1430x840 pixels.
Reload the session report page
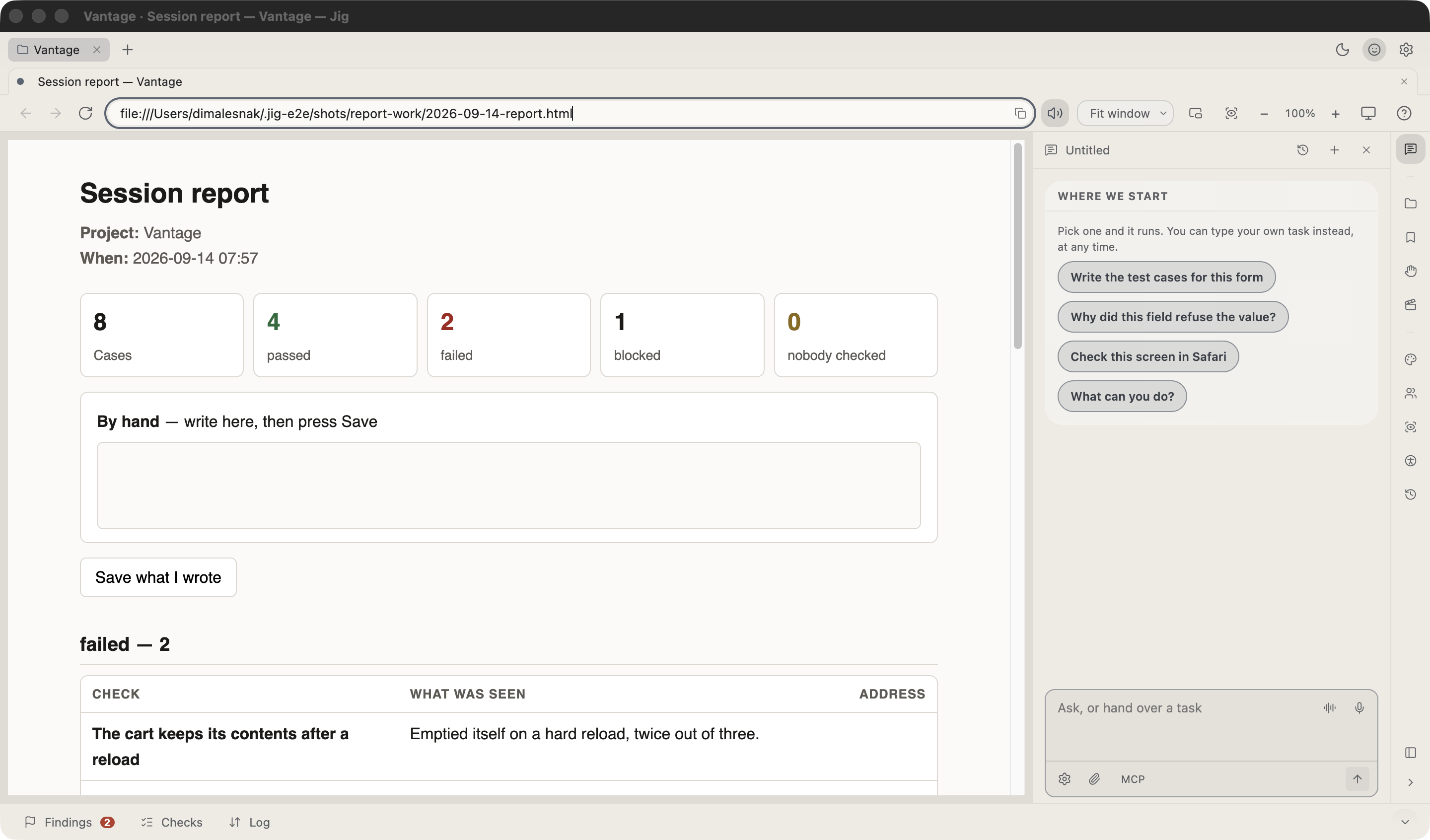pyautogui.click(x=85, y=113)
